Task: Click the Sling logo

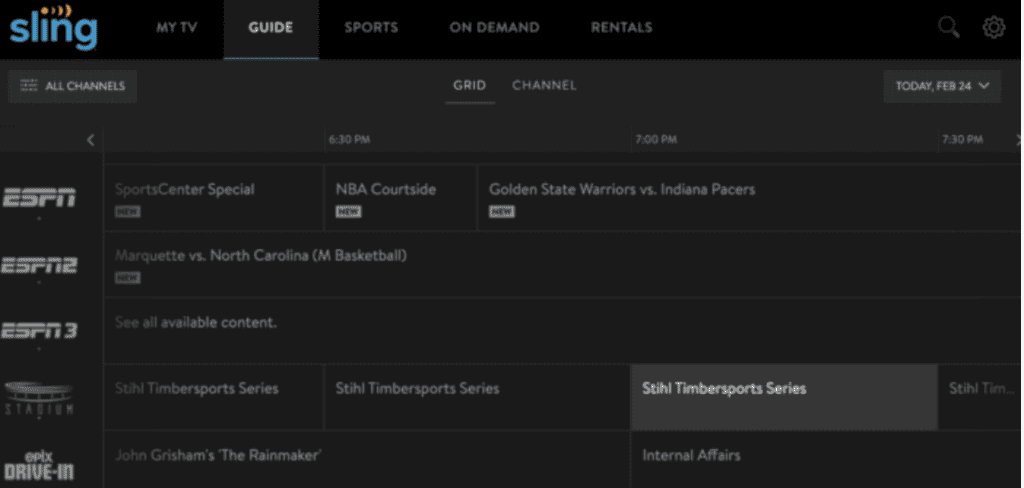Action: [x=54, y=27]
